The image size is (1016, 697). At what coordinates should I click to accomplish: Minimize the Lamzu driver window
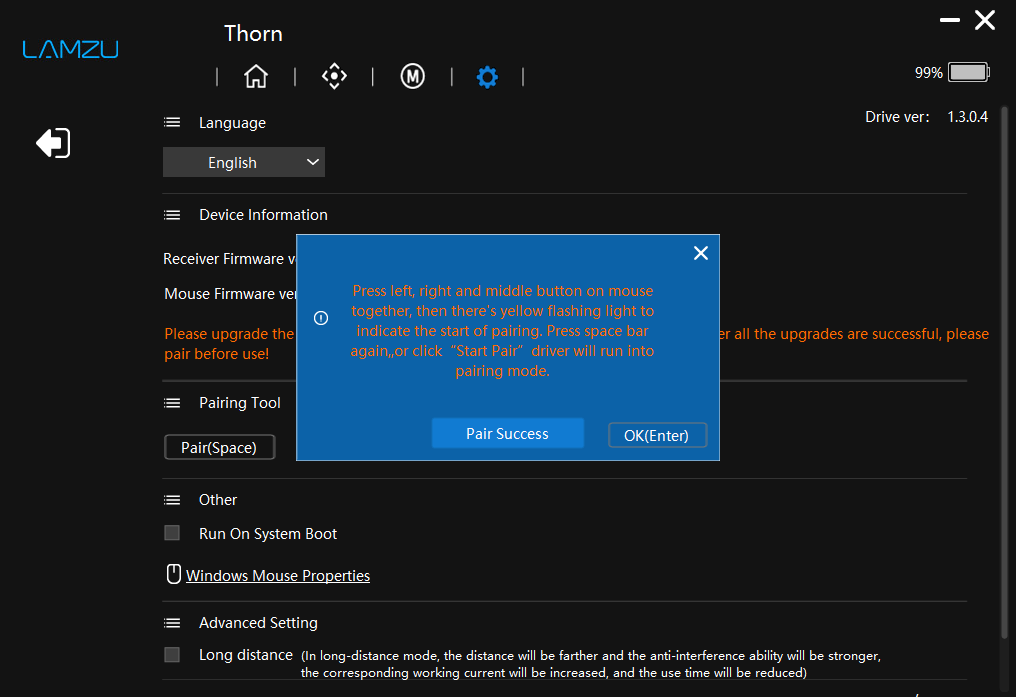tap(950, 20)
